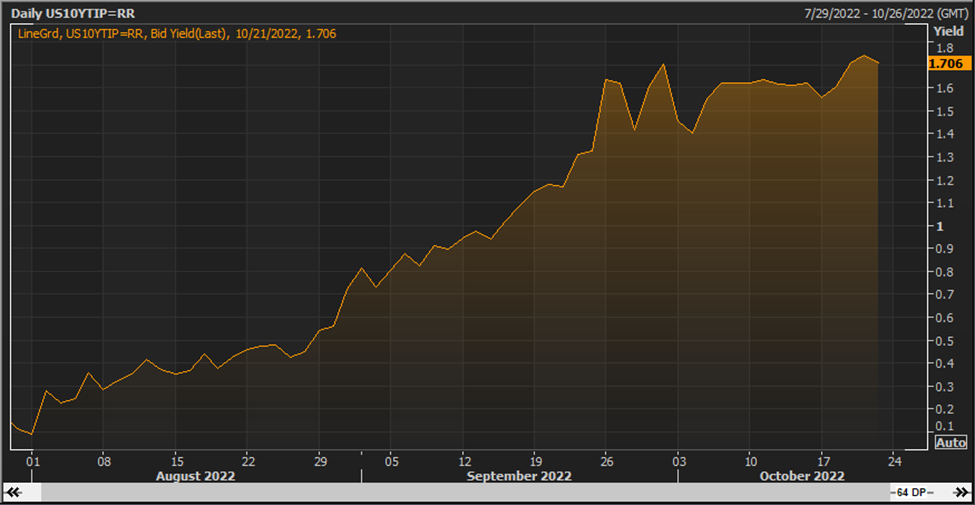Click the date range 7/29/2022 - 10/26/2022
The image size is (975, 505).
pyautogui.click(x=877, y=13)
